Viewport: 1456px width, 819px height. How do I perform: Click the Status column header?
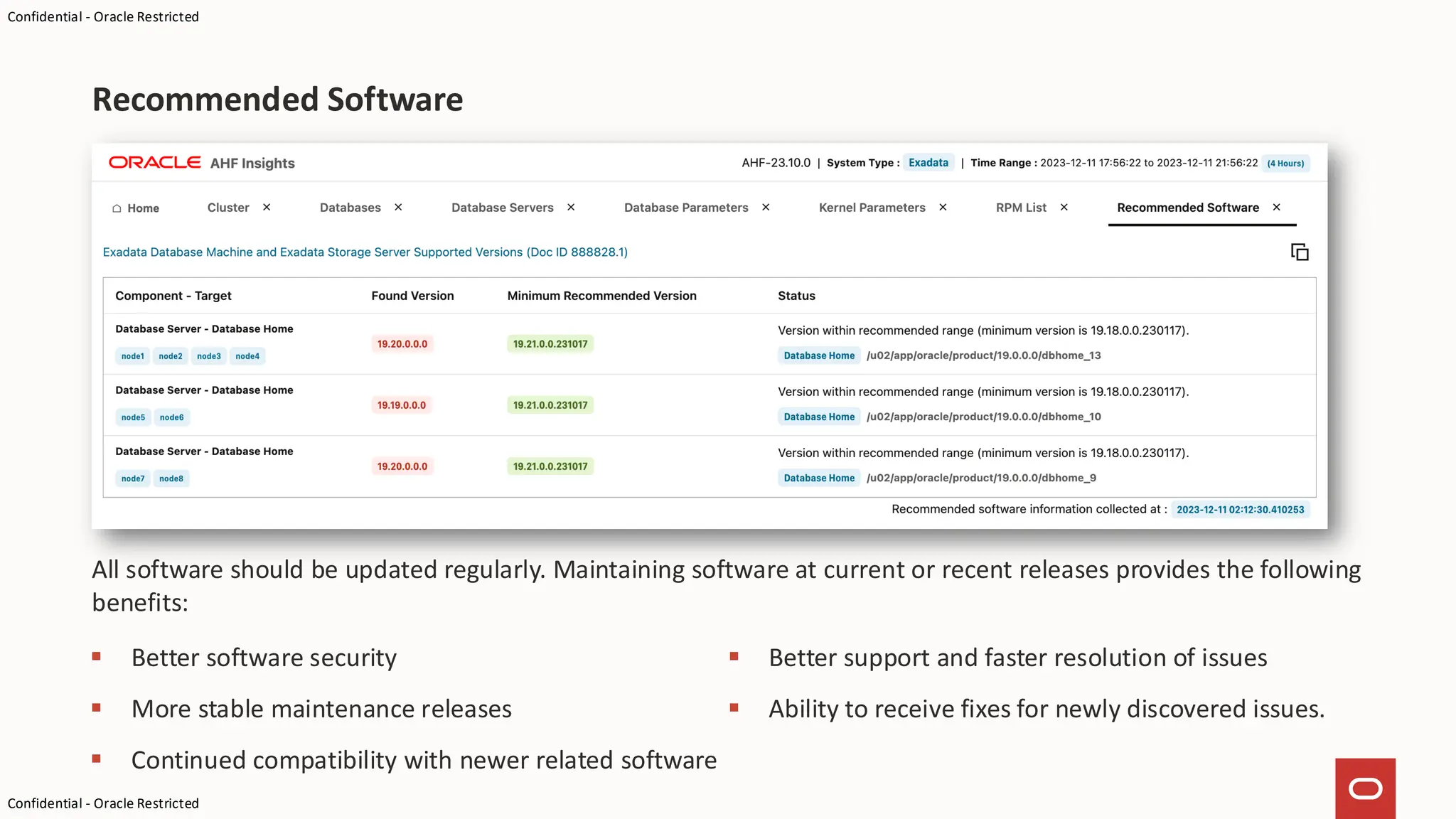tap(796, 296)
